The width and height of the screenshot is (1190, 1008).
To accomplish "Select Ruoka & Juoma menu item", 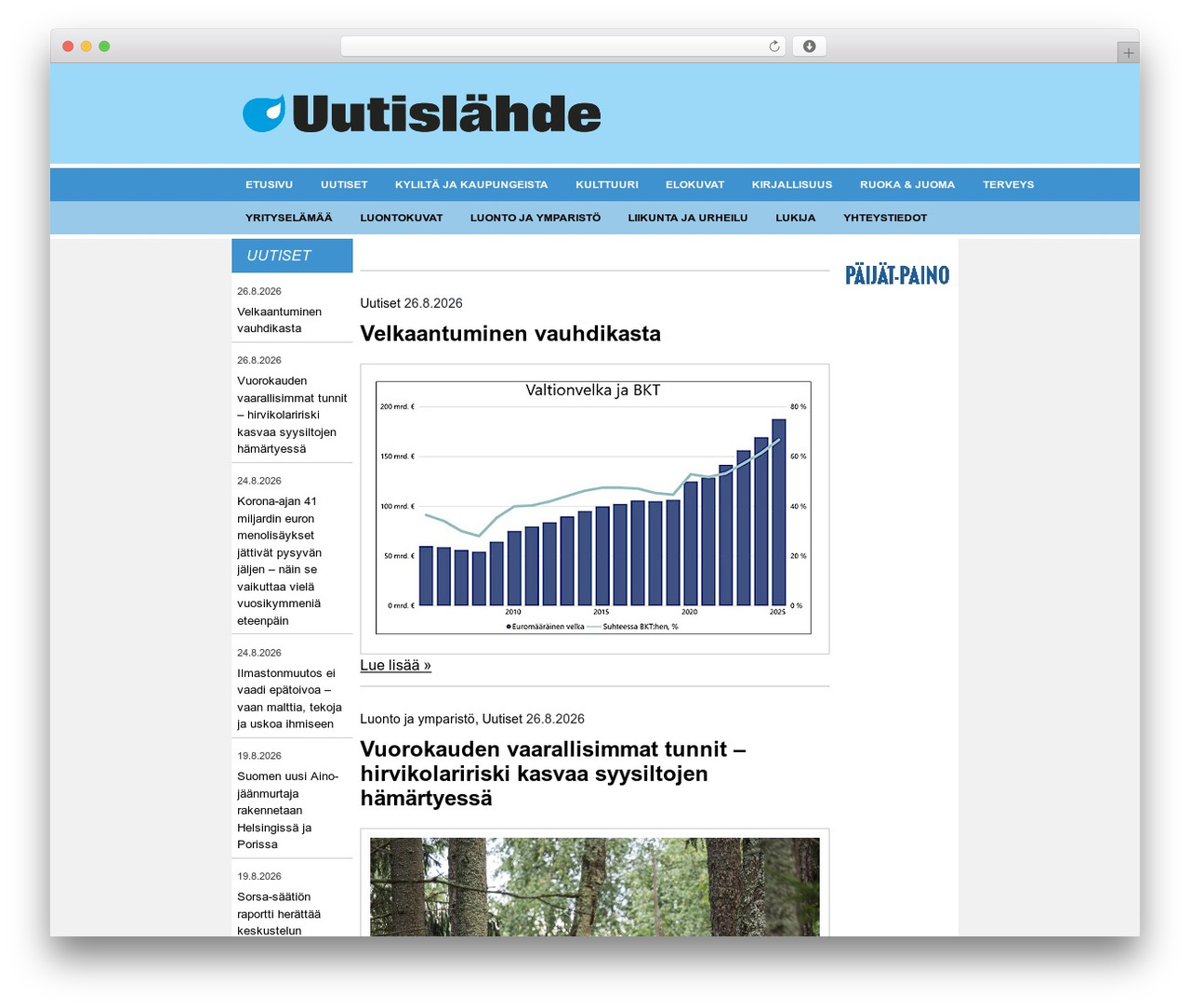I will tap(907, 184).
